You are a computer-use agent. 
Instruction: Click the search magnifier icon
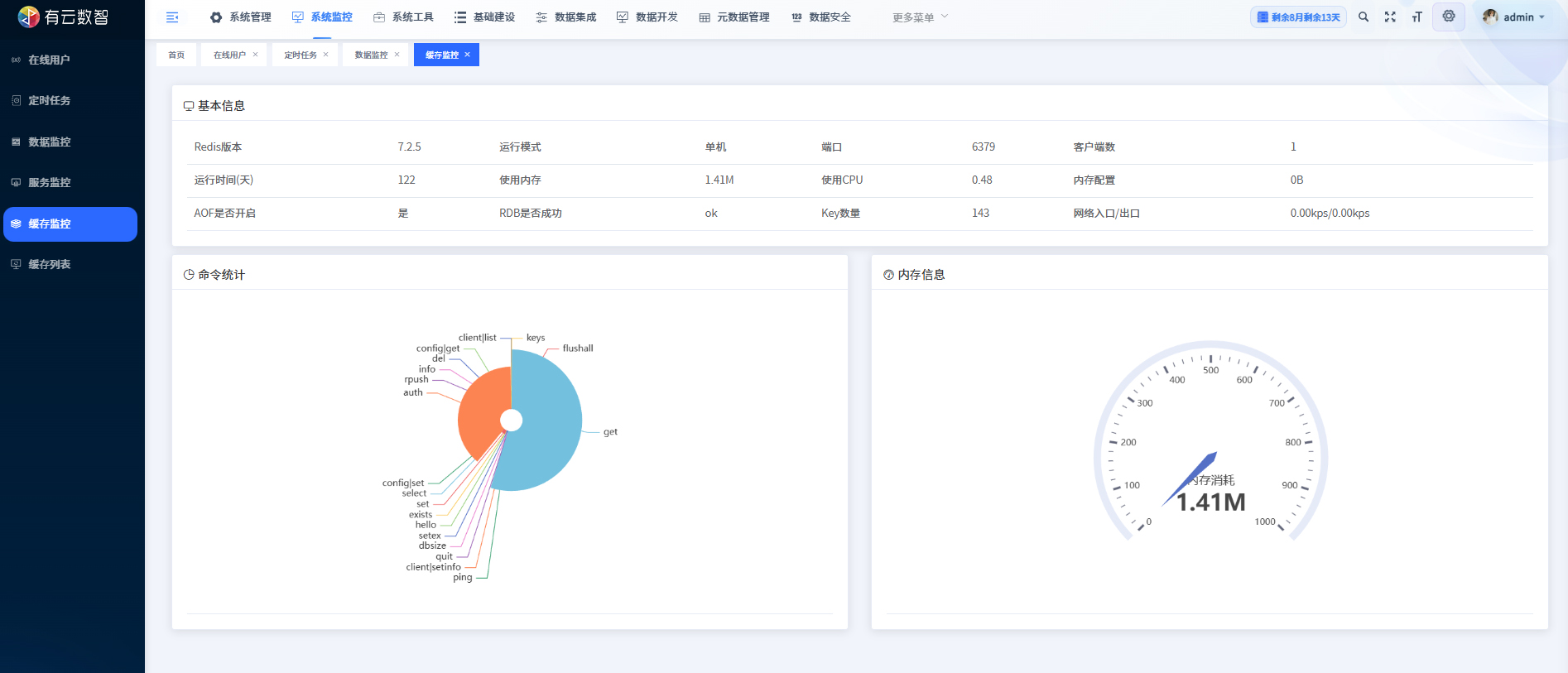coord(1364,17)
